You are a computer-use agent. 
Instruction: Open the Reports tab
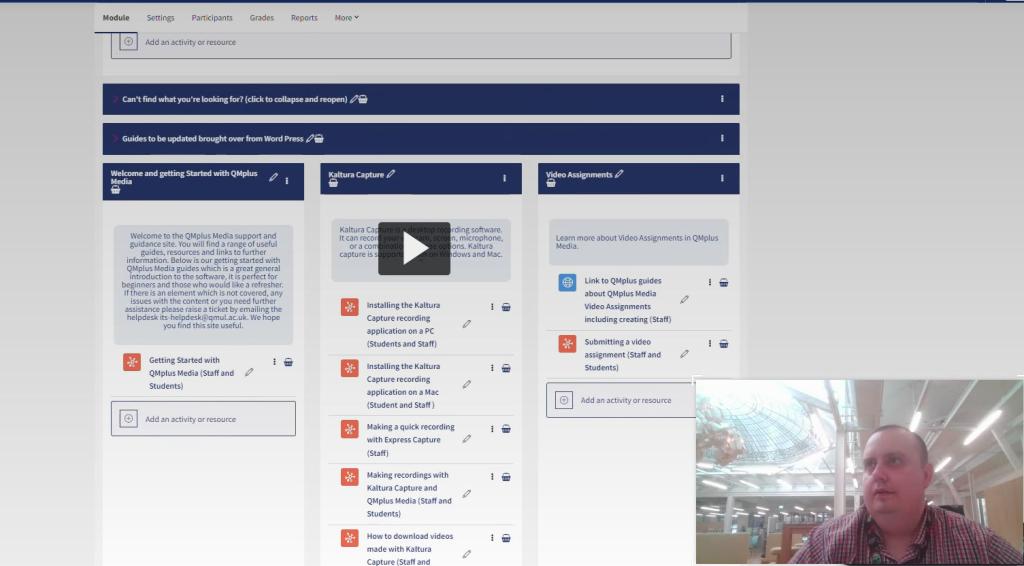tap(304, 18)
